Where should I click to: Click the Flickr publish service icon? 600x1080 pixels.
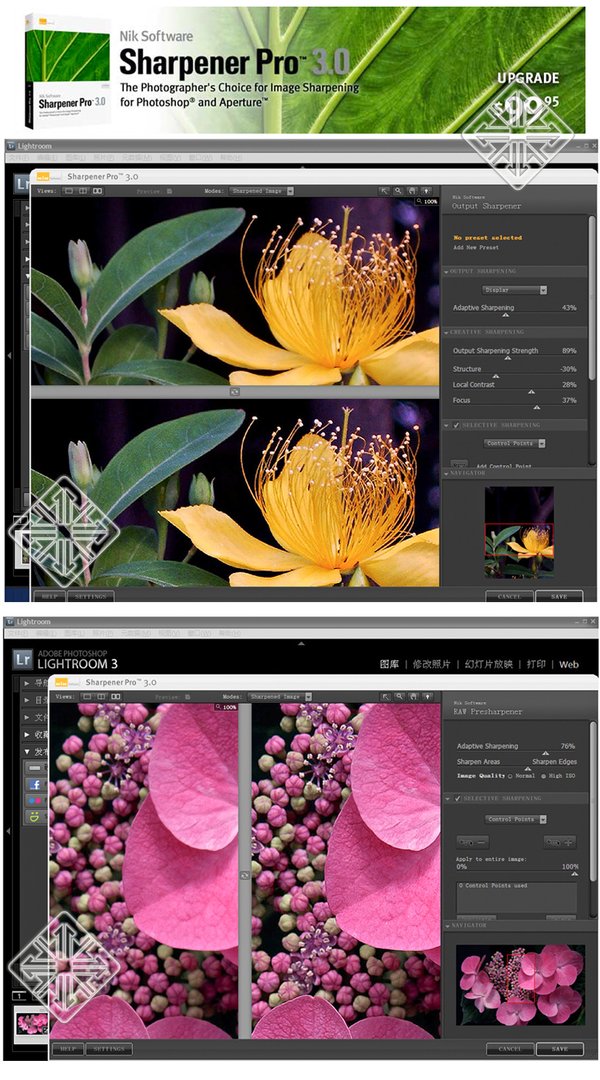34,800
